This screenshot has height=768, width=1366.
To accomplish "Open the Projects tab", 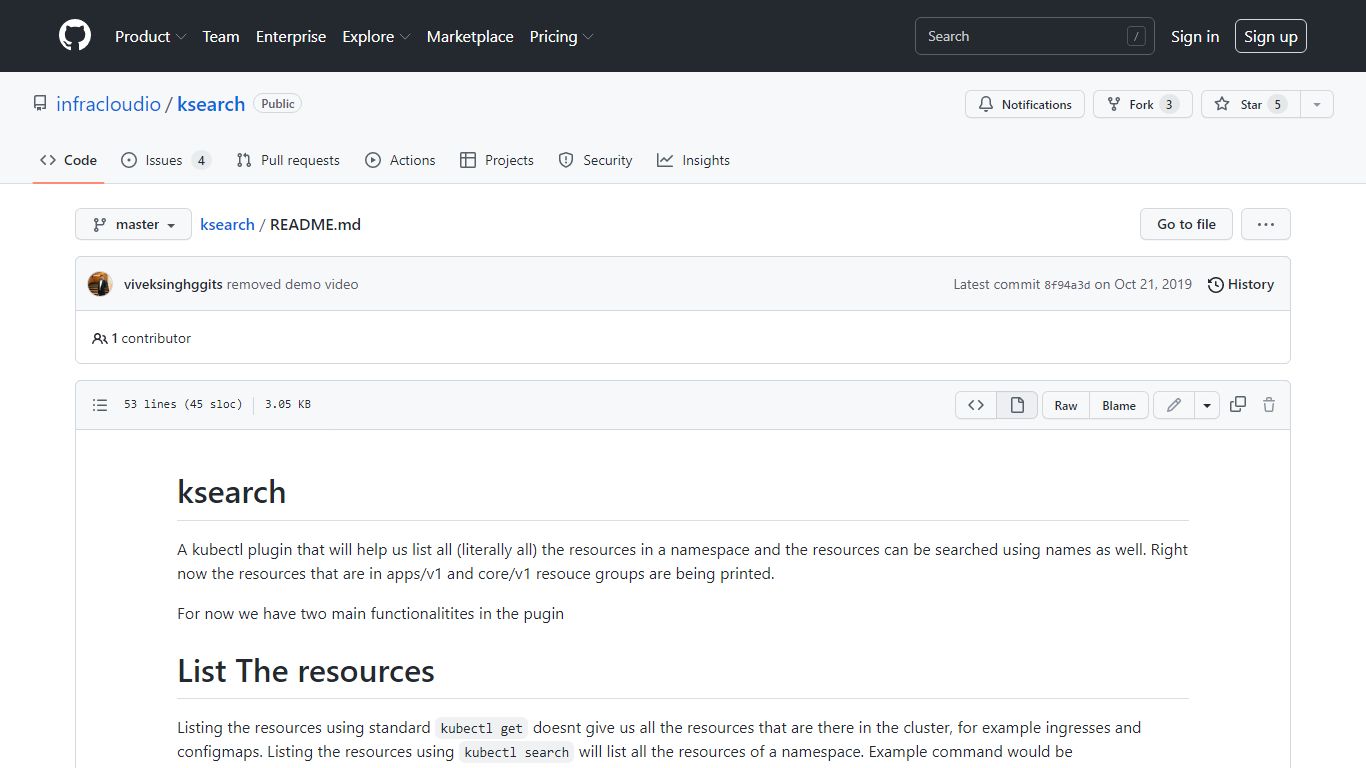I will tap(497, 160).
